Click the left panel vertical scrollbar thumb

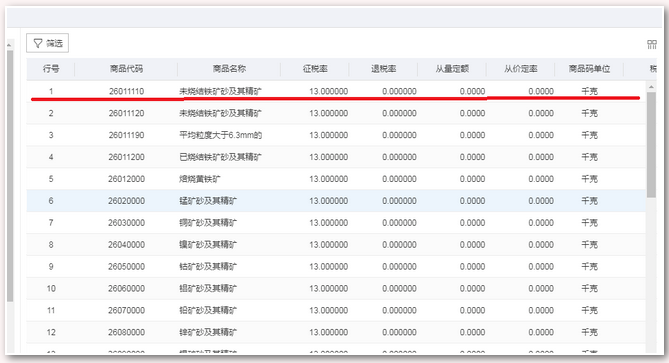pyautogui.click(x=10, y=176)
